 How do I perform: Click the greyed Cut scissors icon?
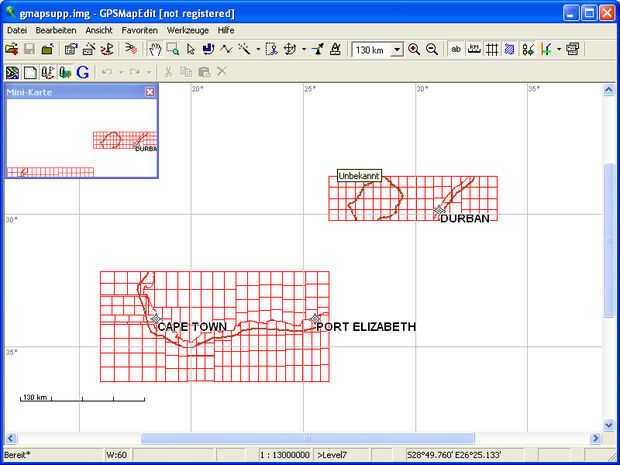pyautogui.click(x=168, y=72)
